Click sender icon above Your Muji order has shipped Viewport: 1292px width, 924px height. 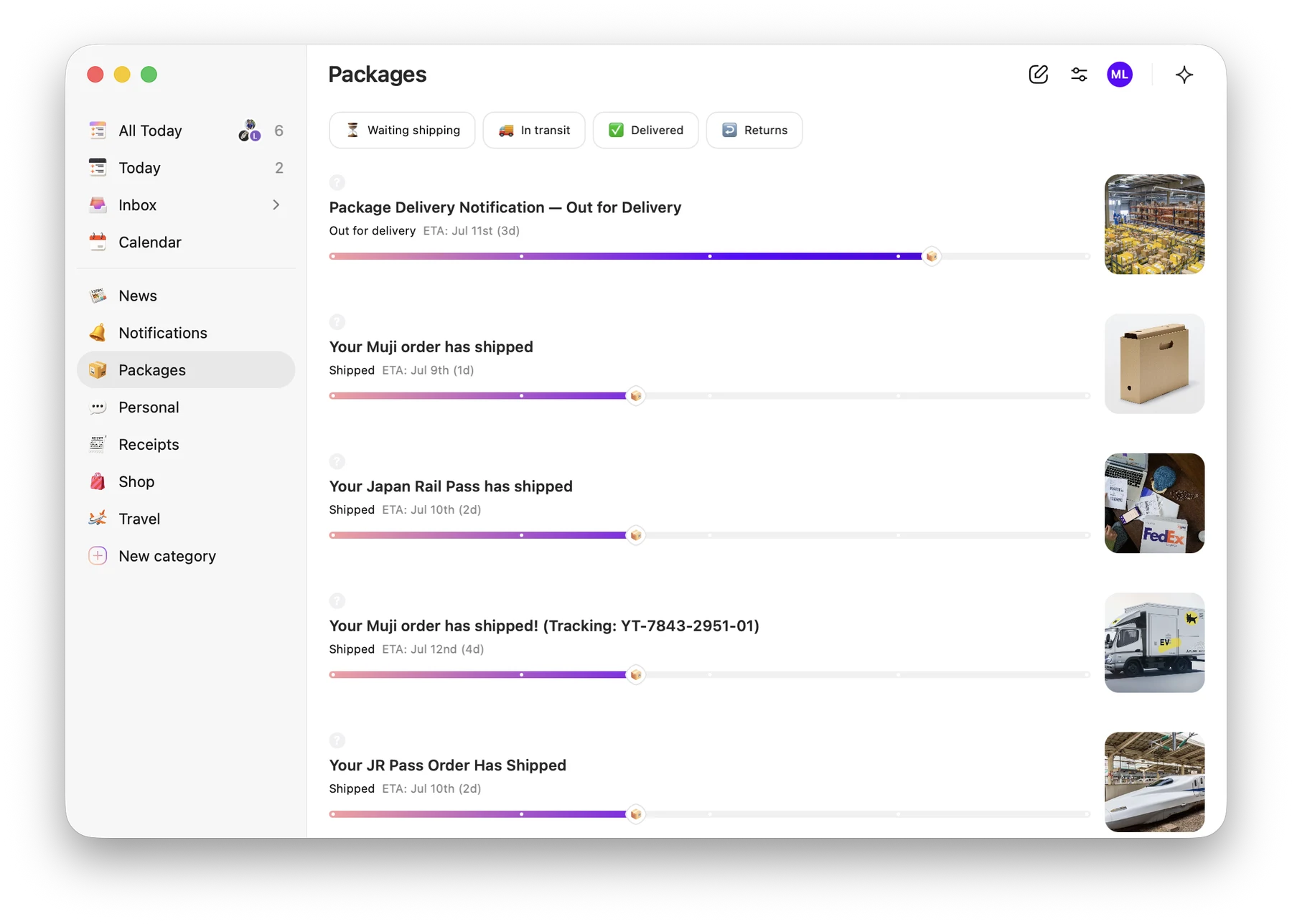tap(337, 322)
